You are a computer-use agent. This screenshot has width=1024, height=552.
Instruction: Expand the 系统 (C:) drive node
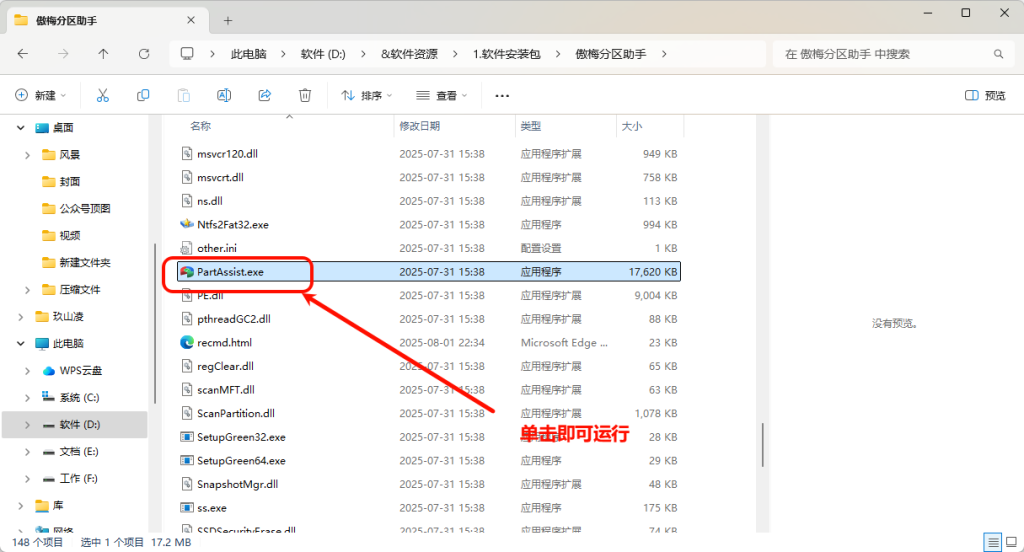(x=27, y=398)
